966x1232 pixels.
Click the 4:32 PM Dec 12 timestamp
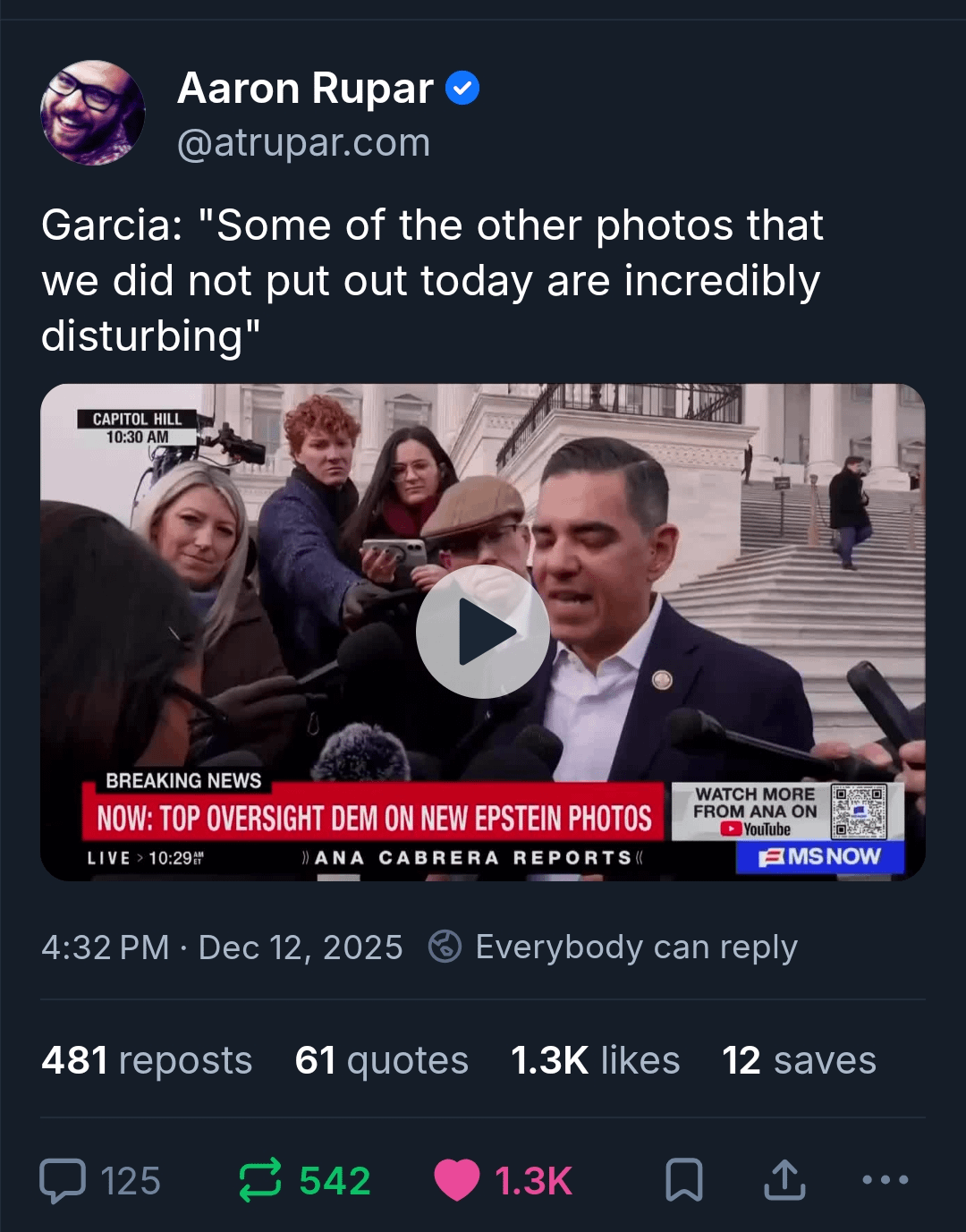click(x=222, y=947)
